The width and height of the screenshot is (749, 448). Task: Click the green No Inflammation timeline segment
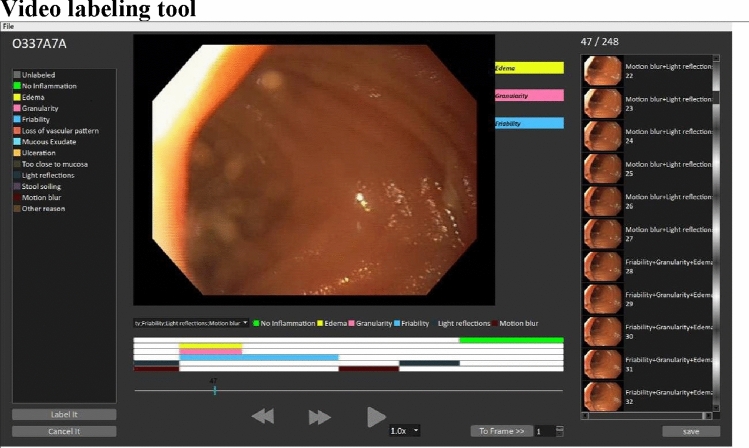[512, 341]
